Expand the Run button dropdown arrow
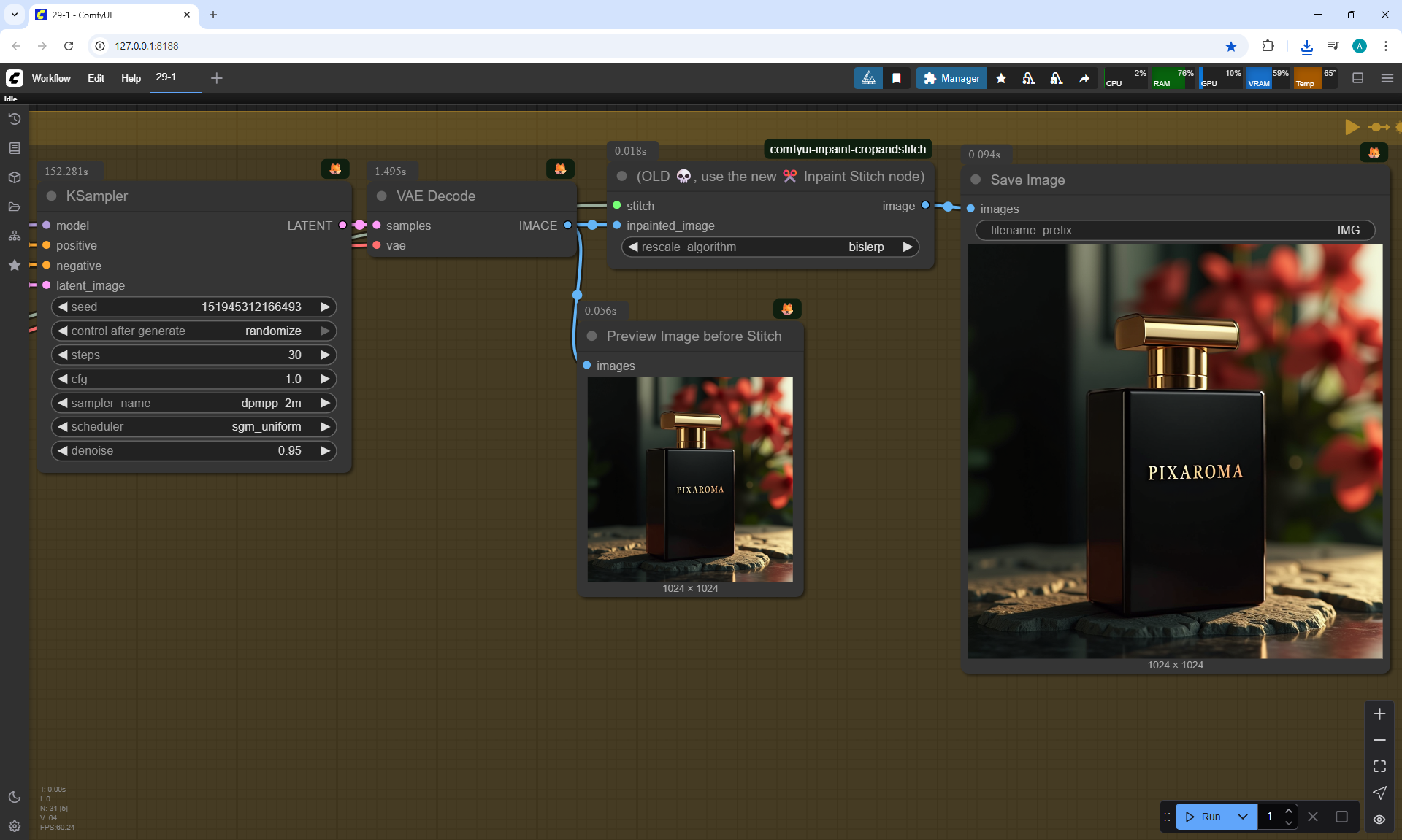This screenshot has height=840, width=1402. [x=1243, y=817]
